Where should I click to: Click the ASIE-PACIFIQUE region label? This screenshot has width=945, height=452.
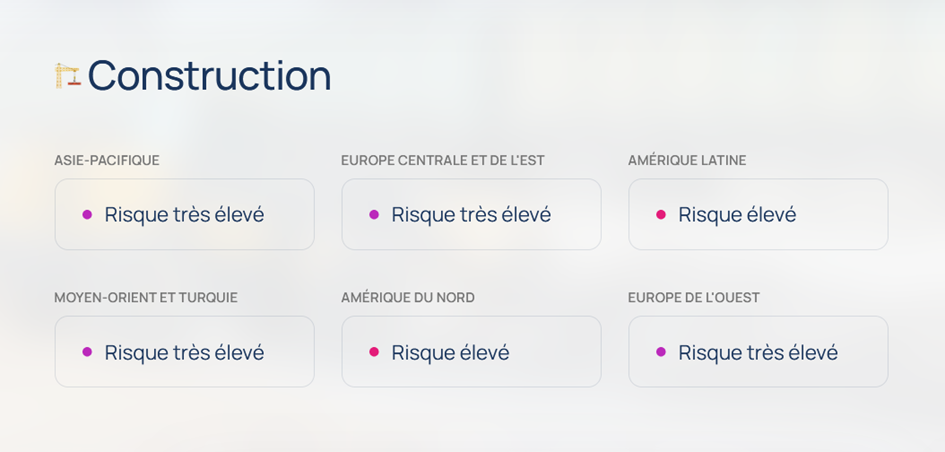tap(107, 160)
